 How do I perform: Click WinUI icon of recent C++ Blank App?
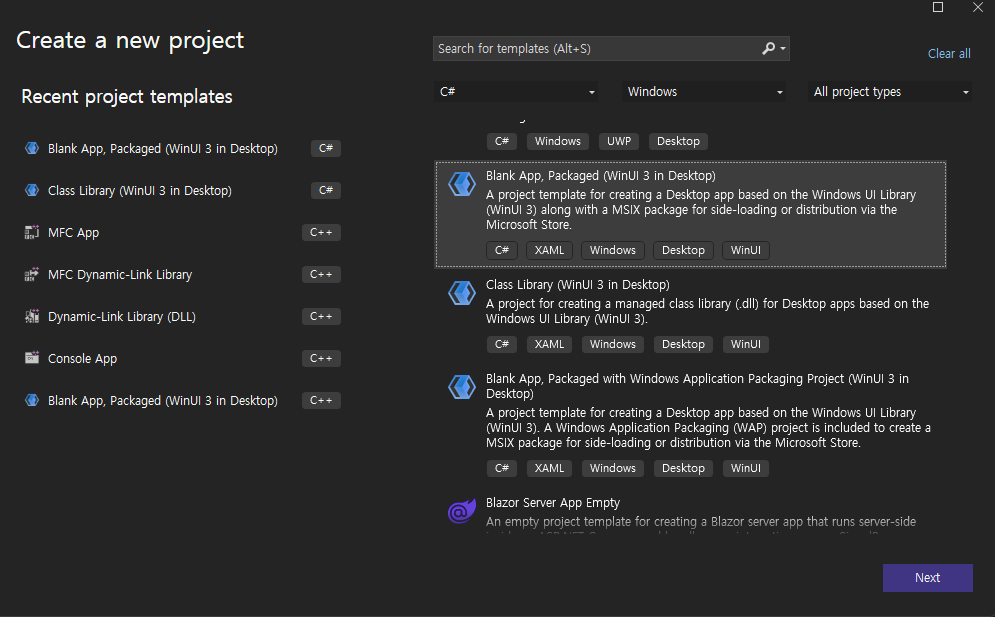pyautogui.click(x=32, y=400)
